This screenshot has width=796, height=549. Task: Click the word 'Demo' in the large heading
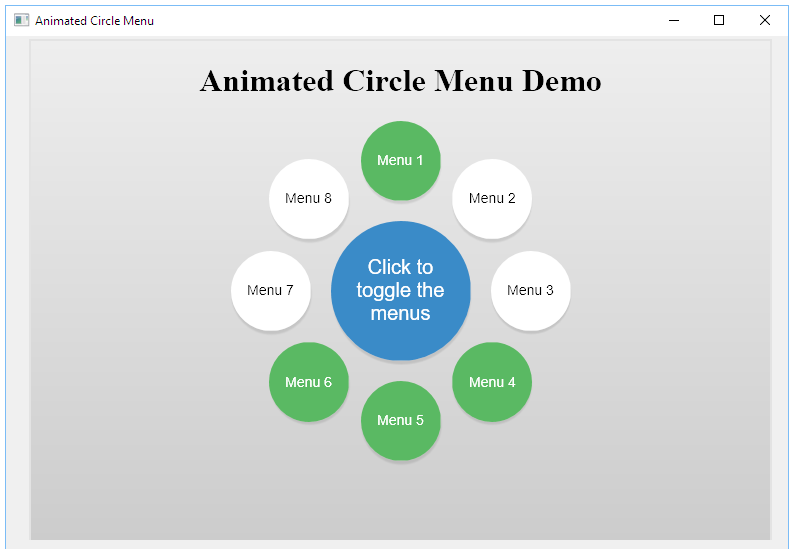click(x=561, y=81)
